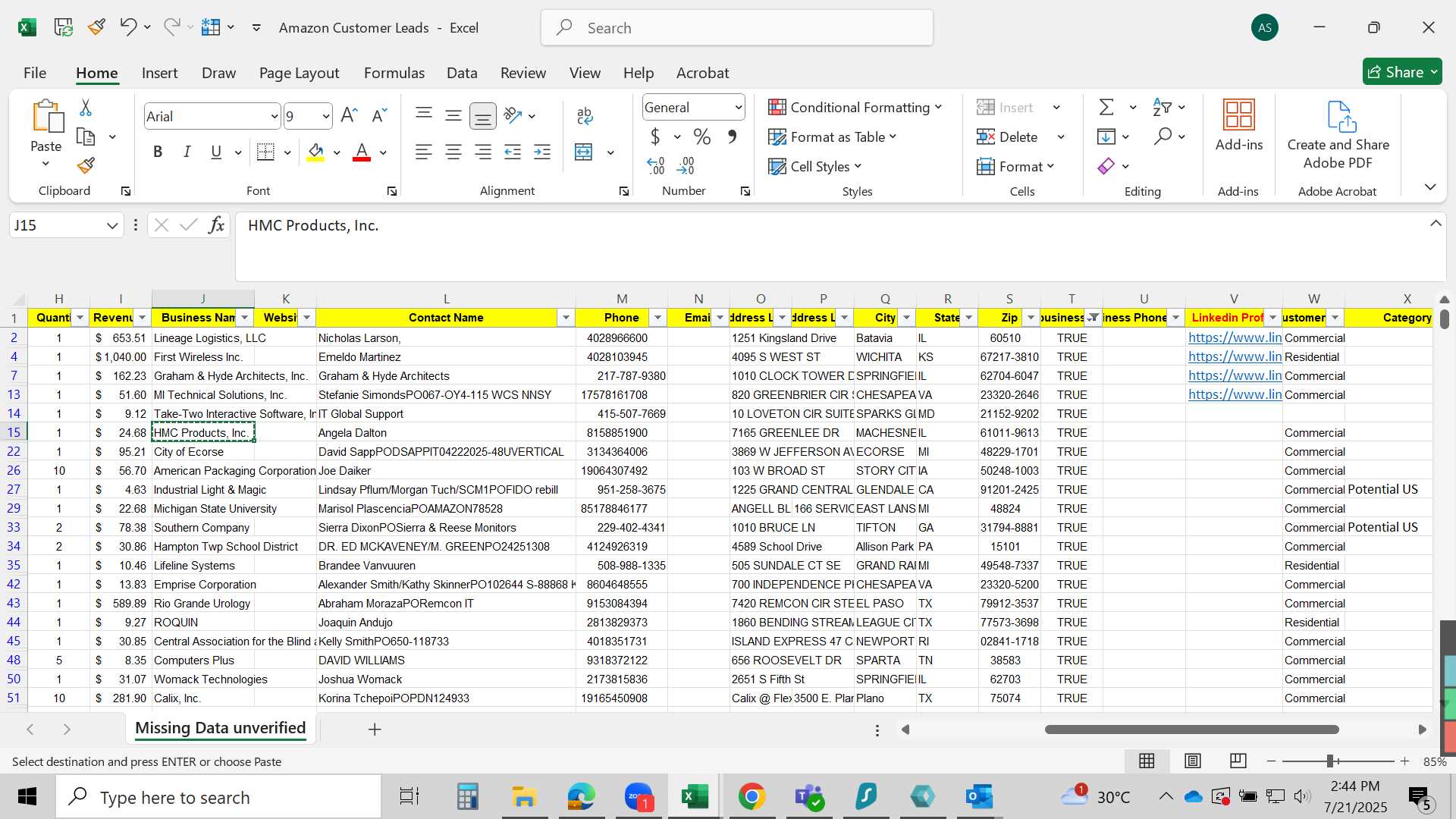This screenshot has width=1456, height=819.
Task: Click the AutoSum sigma icon
Action: 1106,107
